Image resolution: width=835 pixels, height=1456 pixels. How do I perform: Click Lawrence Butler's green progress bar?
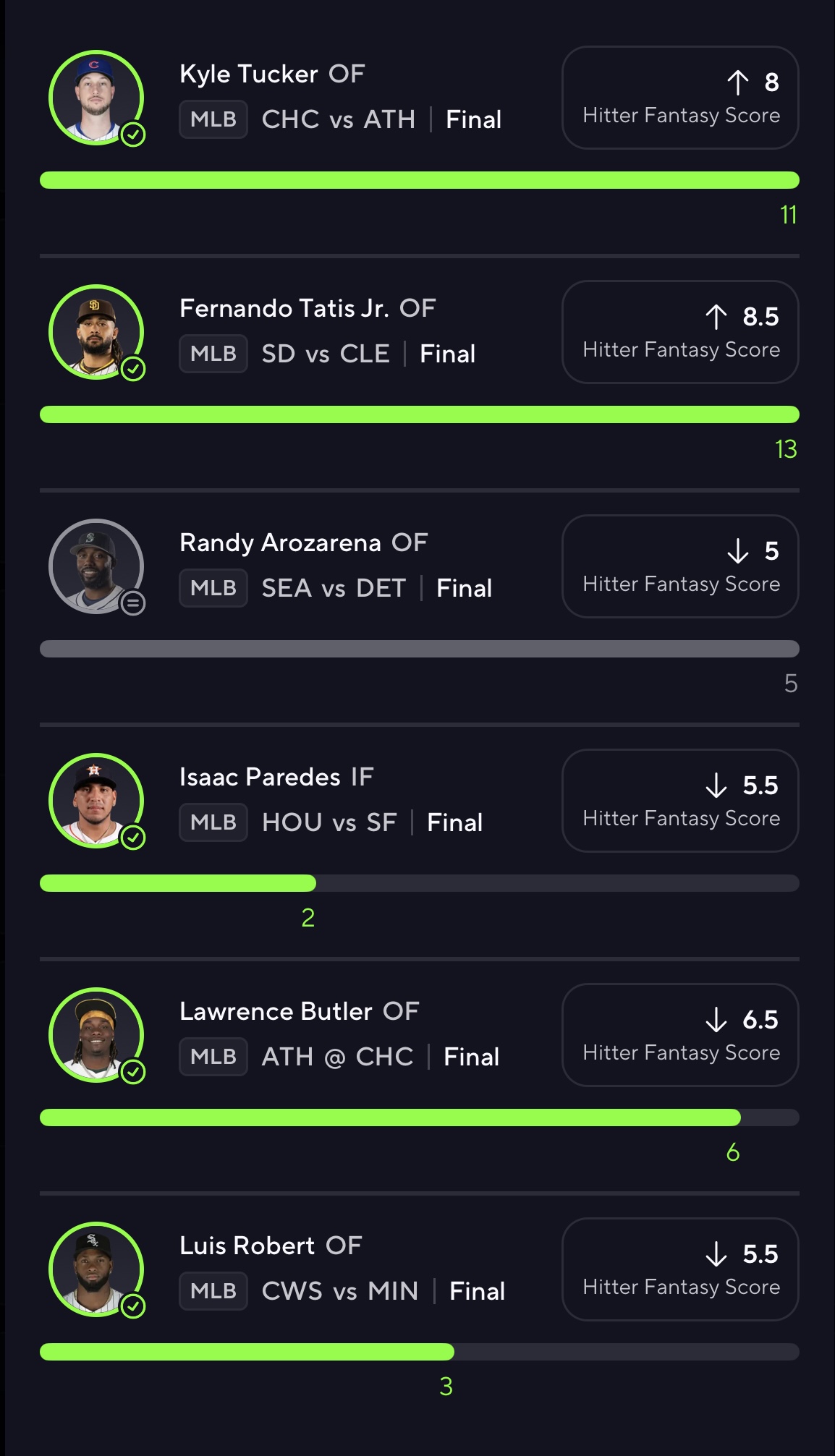(x=391, y=1117)
